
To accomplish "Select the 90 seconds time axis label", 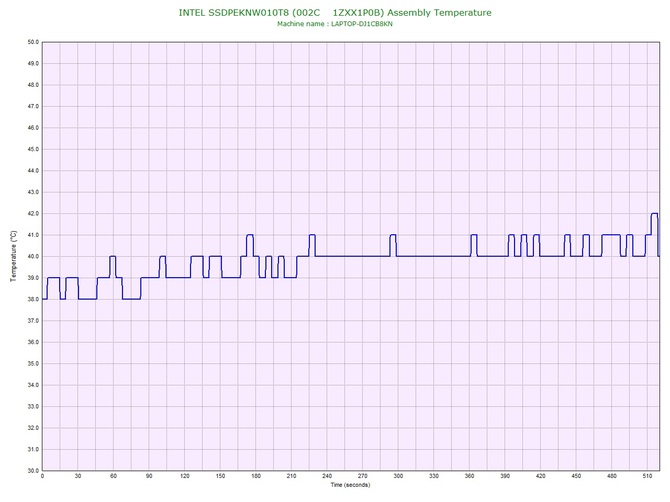I will (x=149, y=476).
